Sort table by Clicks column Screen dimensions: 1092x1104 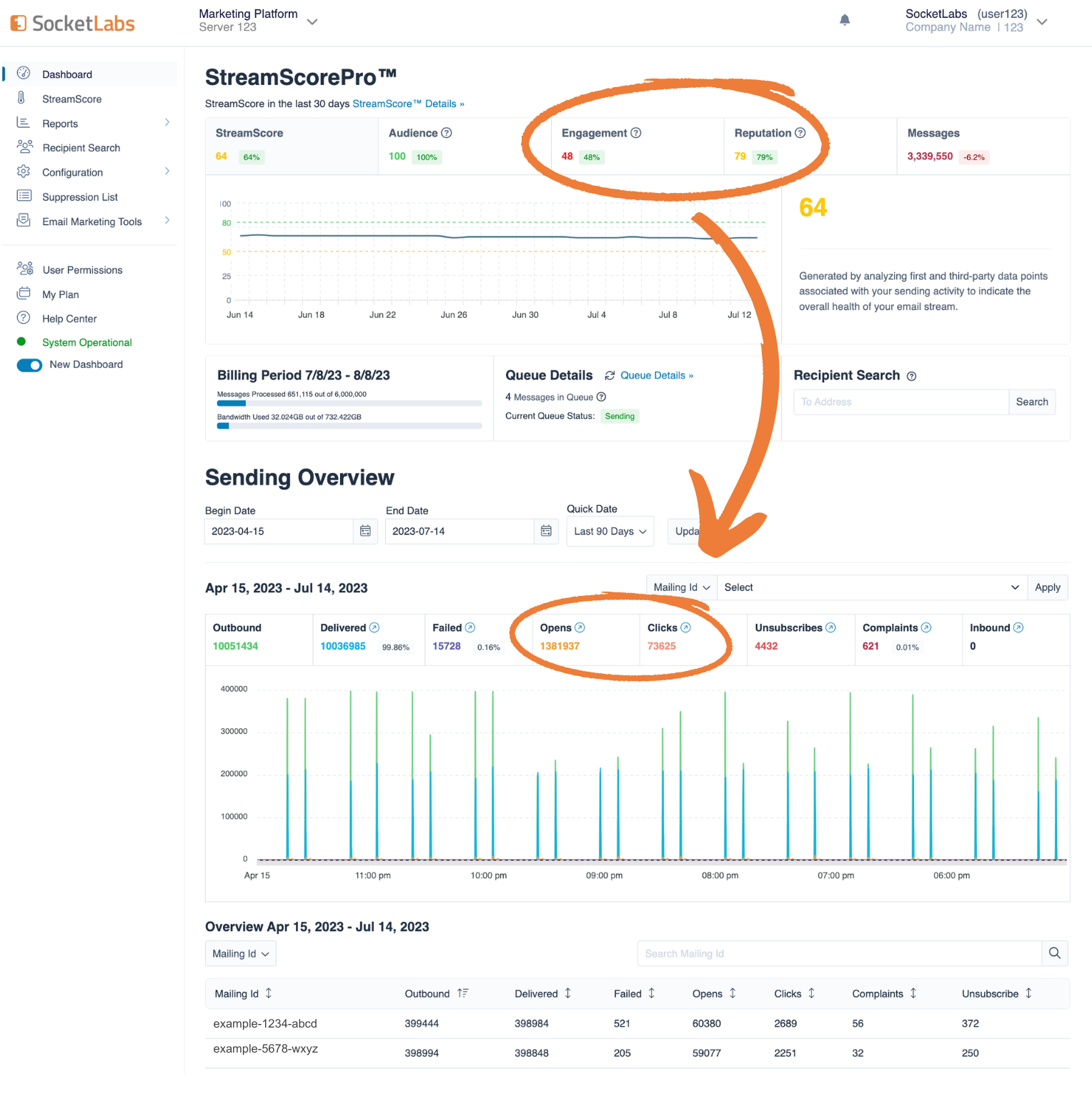pos(812,993)
